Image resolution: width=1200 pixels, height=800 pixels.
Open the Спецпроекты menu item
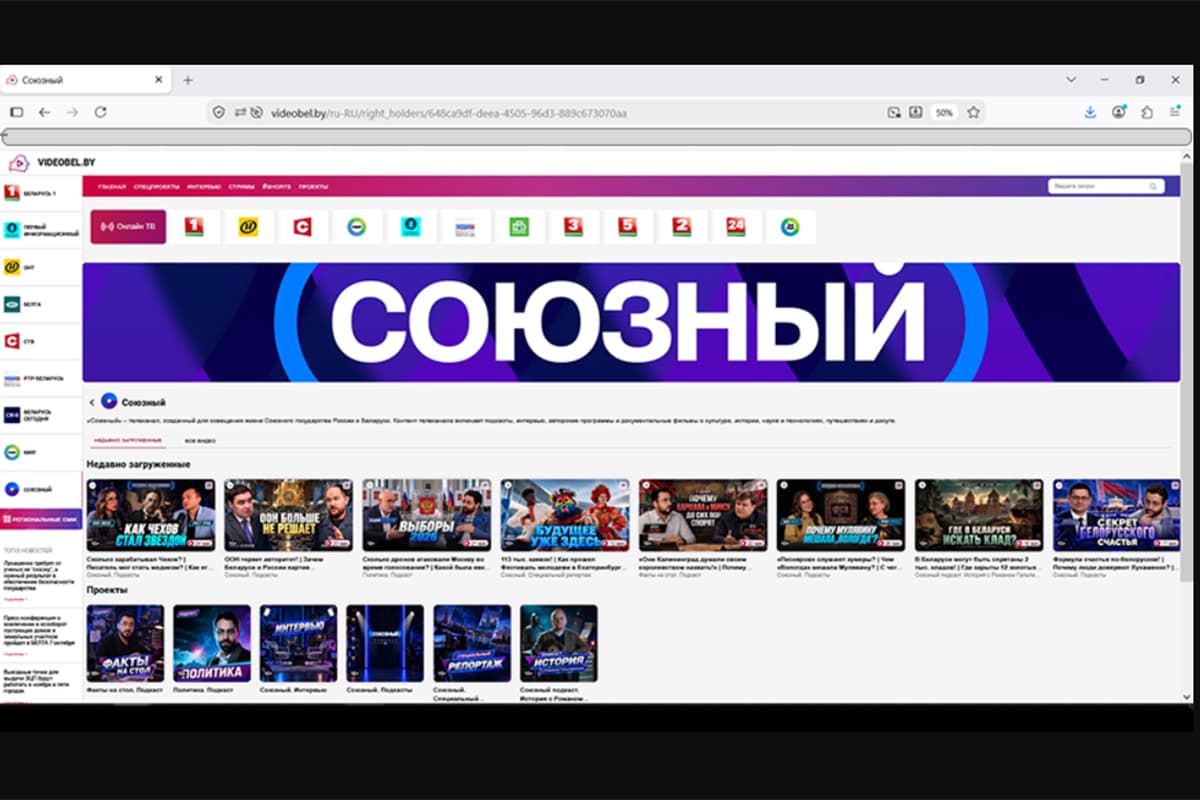pos(156,187)
